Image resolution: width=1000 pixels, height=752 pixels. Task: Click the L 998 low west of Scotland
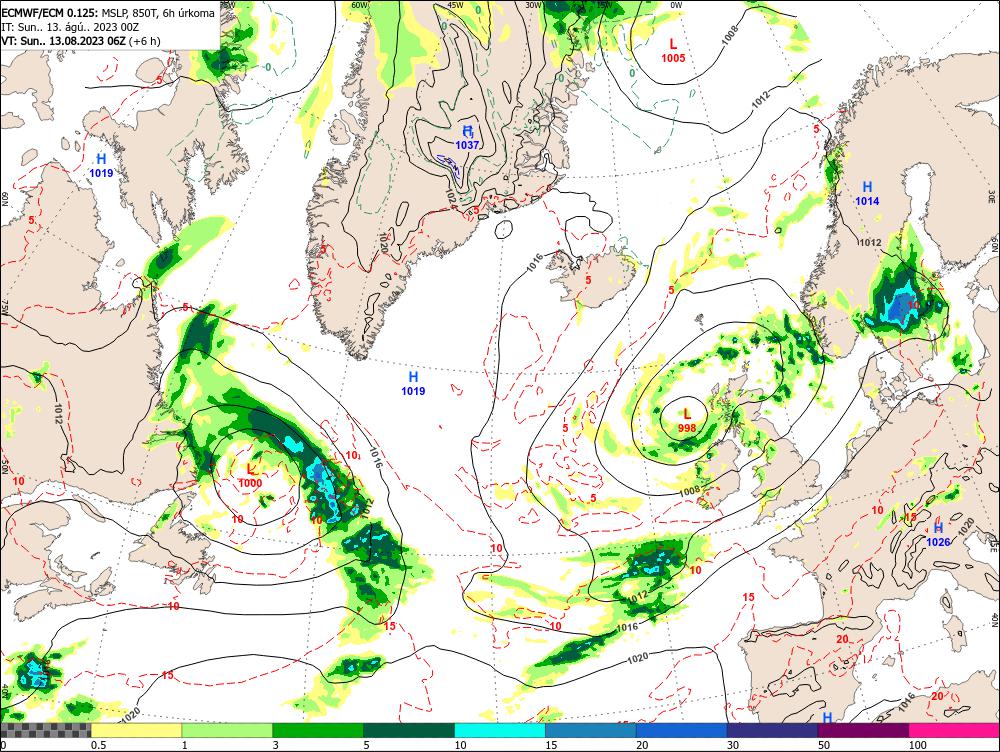(x=687, y=421)
